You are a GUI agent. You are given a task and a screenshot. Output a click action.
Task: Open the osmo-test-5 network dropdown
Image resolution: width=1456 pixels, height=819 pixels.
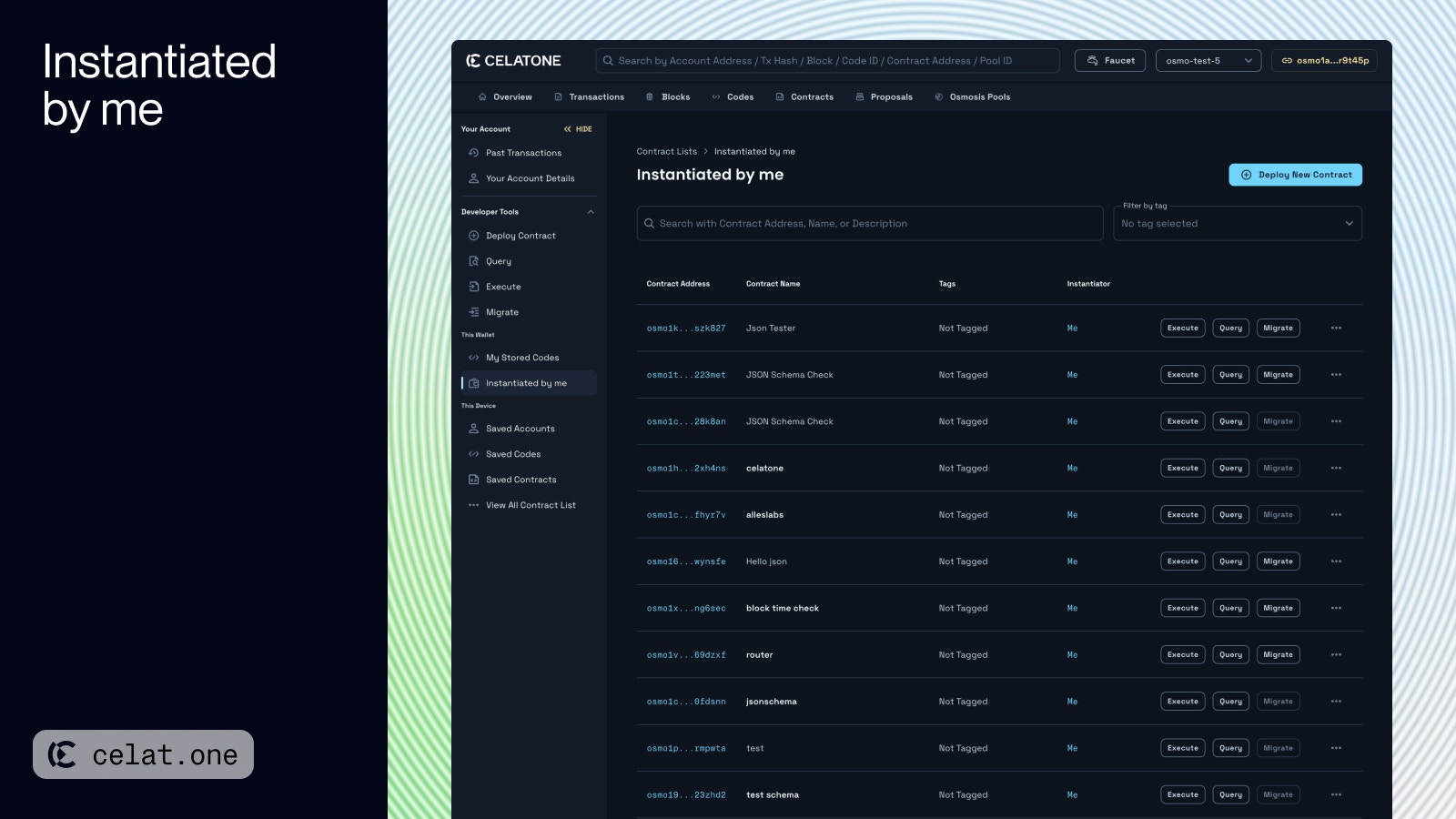(1208, 61)
